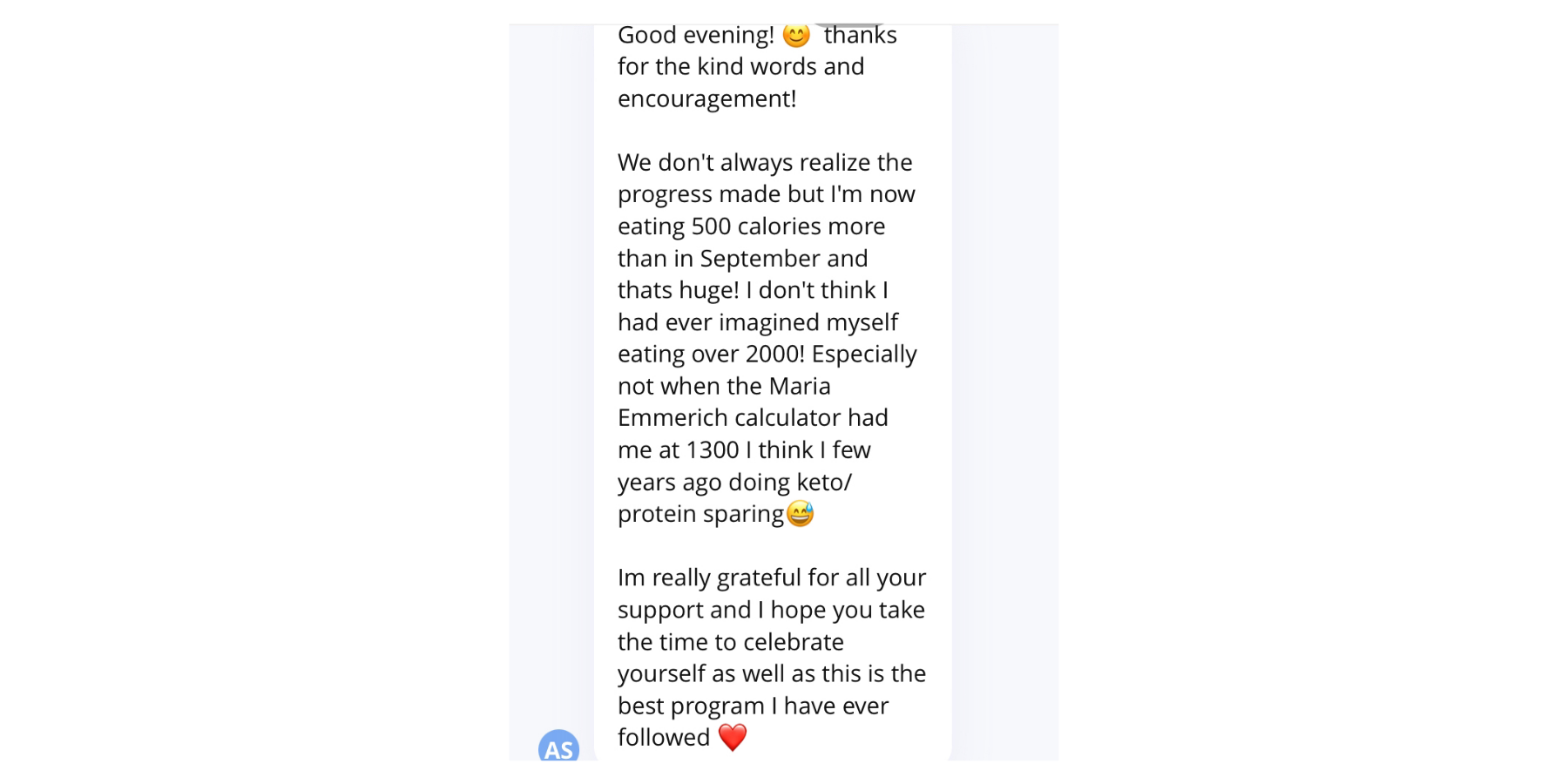Select the 'Good evening!' greeting text
The image size is (1568, 784).
695,36
